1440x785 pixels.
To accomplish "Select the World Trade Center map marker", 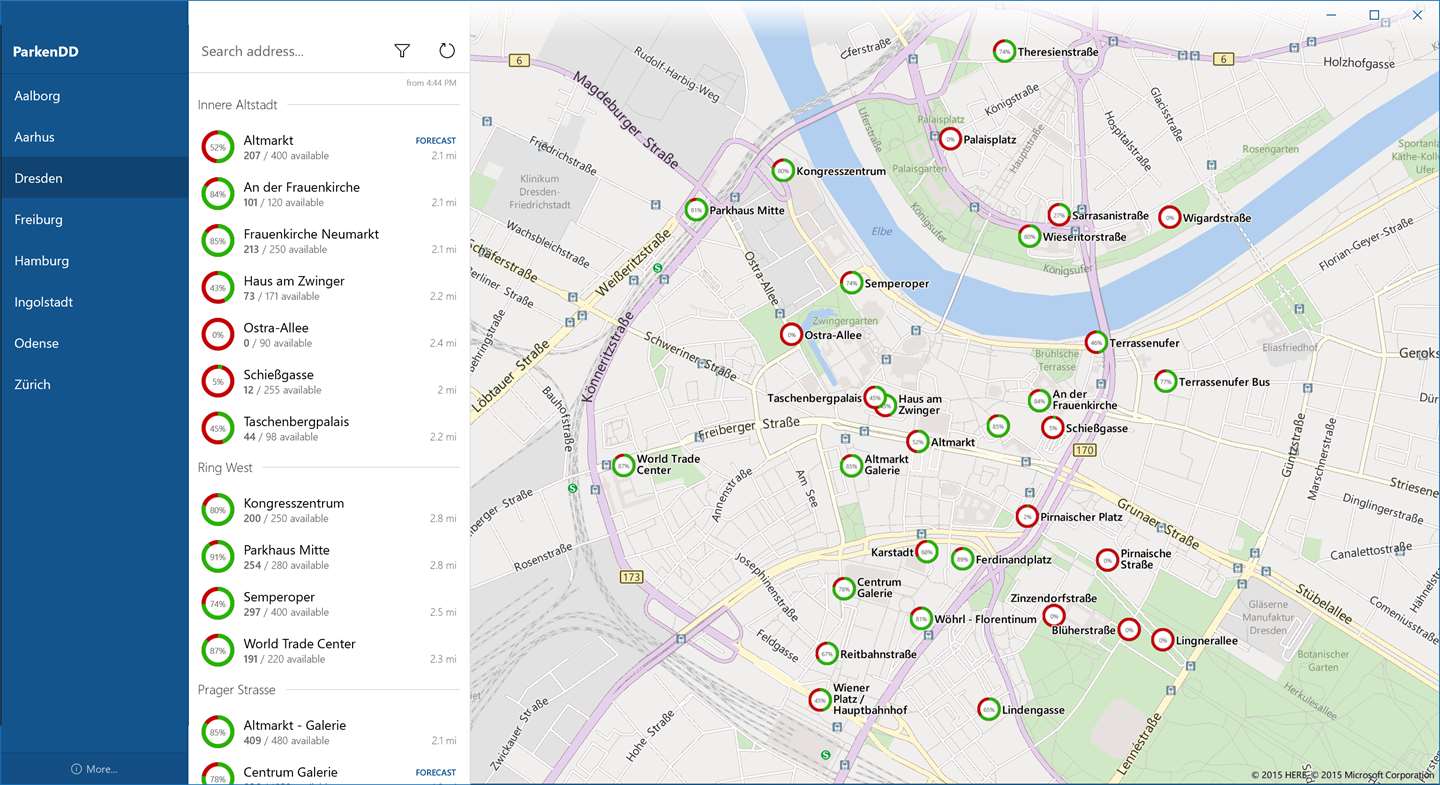I will click(623, 465).
